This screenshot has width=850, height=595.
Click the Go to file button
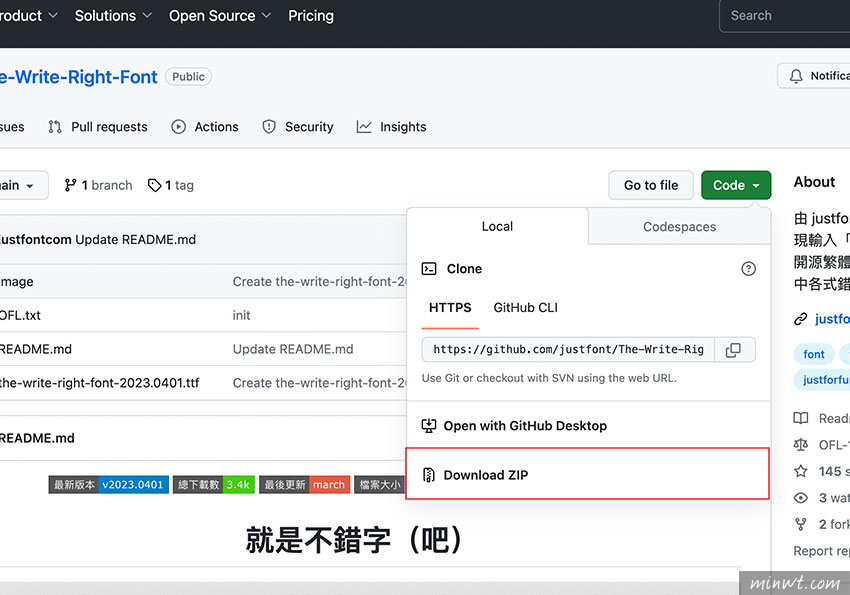click(651, 185)
